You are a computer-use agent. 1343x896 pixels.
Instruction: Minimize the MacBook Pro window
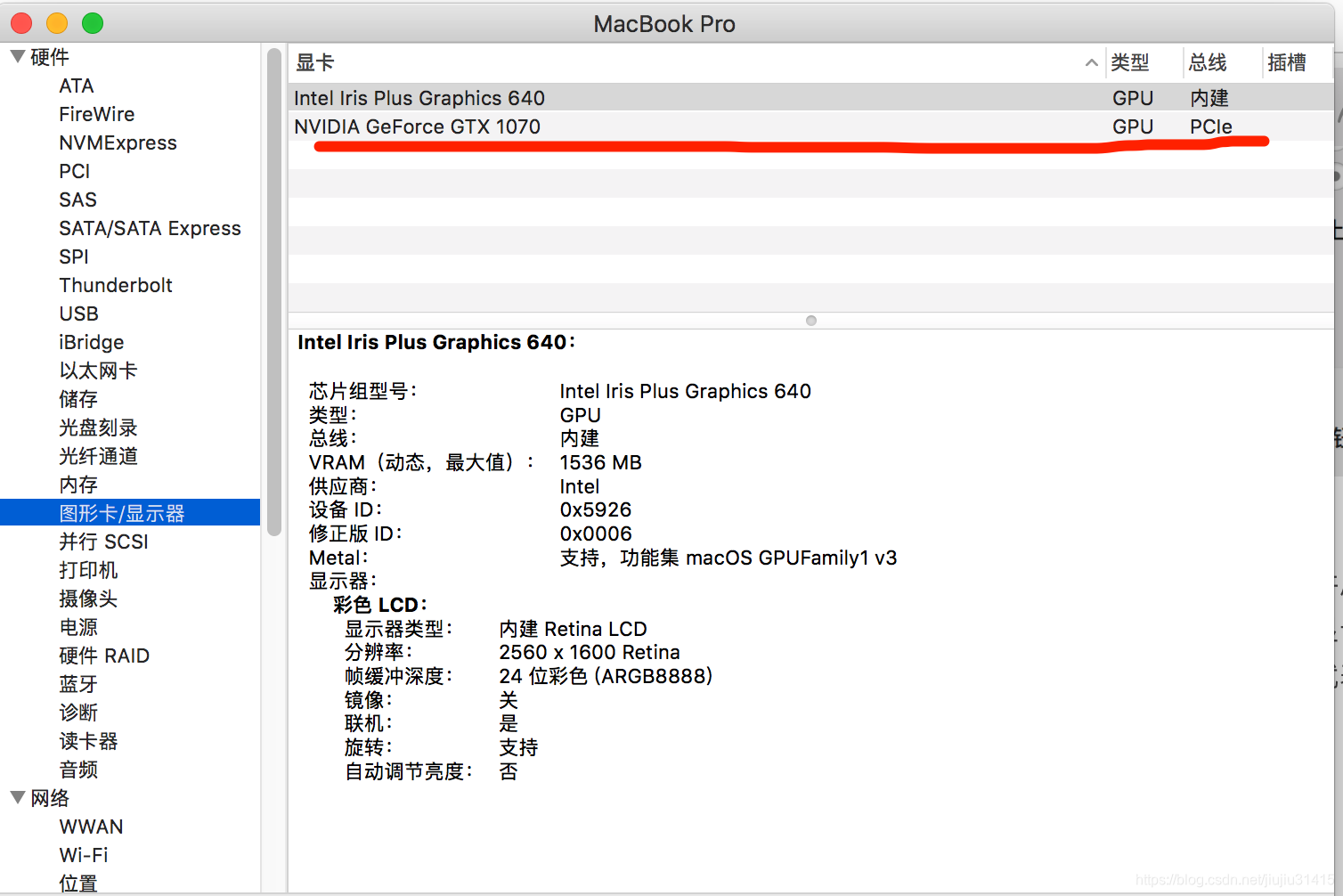57,23
